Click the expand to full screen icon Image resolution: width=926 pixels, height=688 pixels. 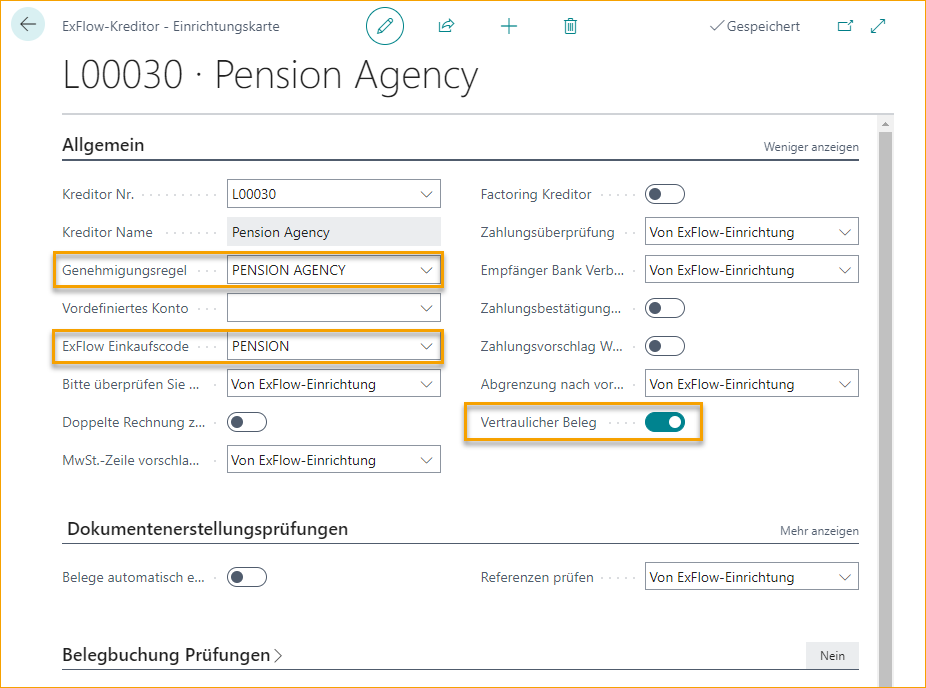click(x=878, y=26)
